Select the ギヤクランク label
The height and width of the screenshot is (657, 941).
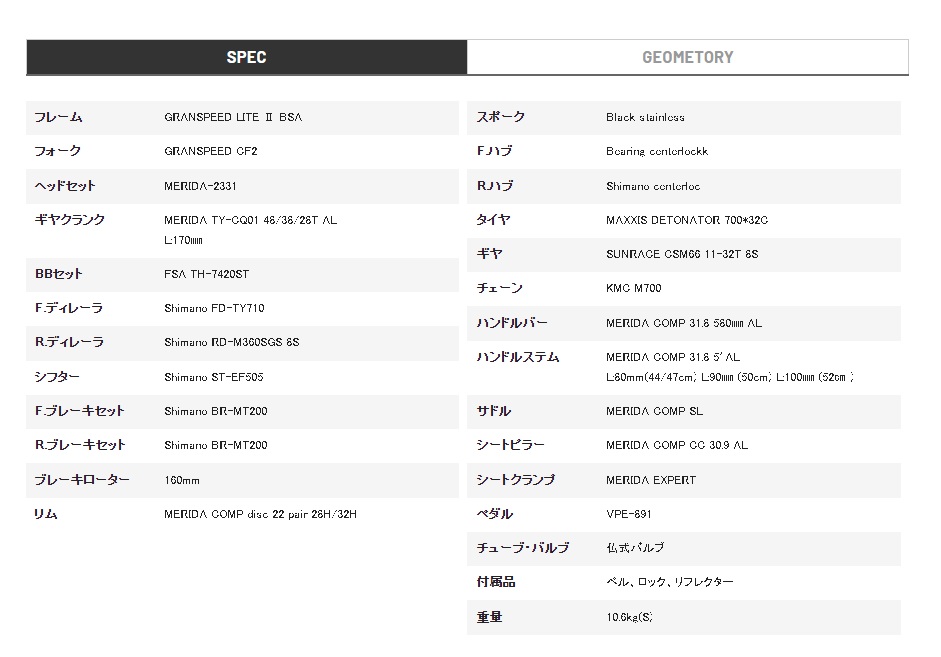pos(70,220)
